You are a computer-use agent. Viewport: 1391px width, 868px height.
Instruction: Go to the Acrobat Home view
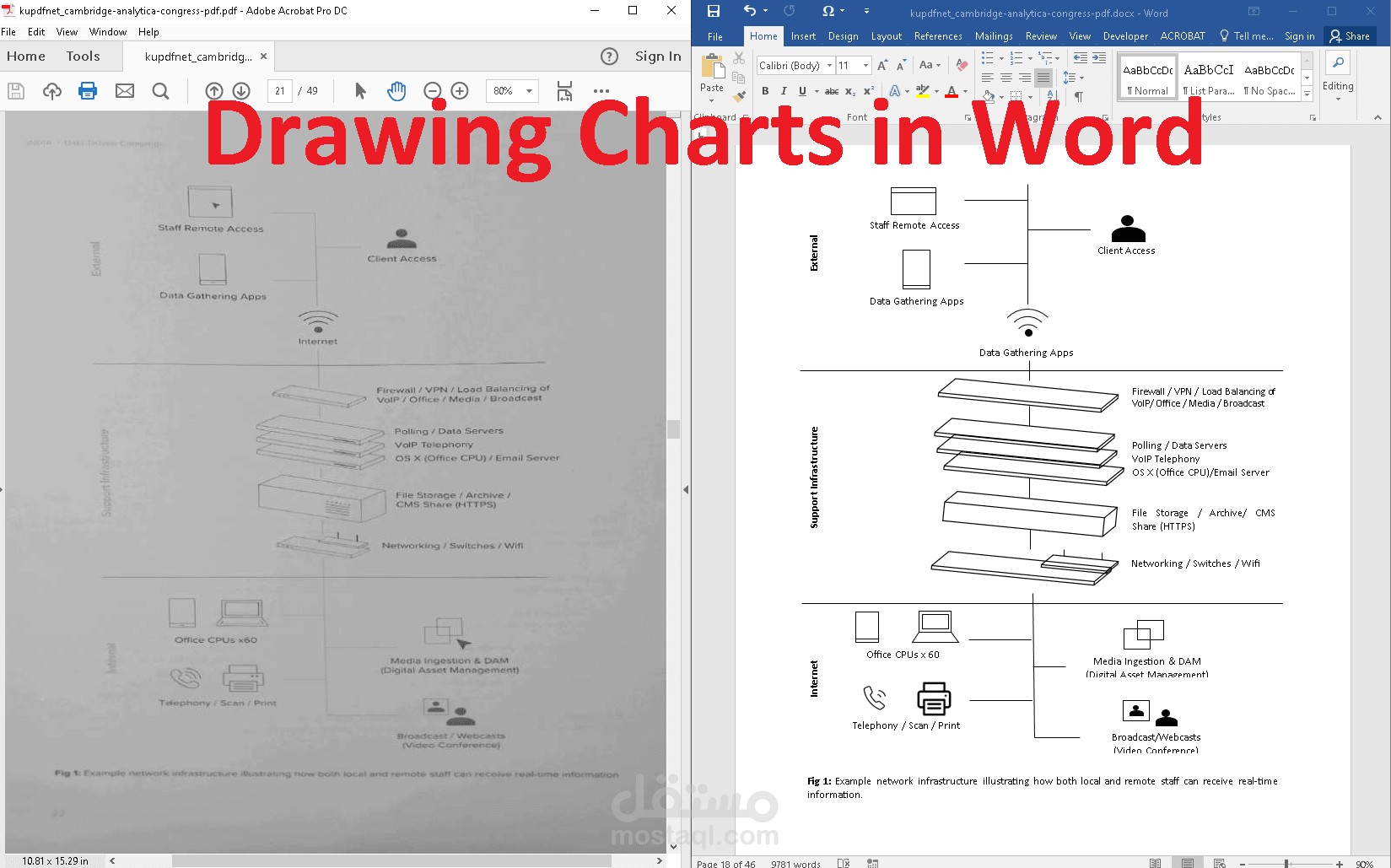26,57
